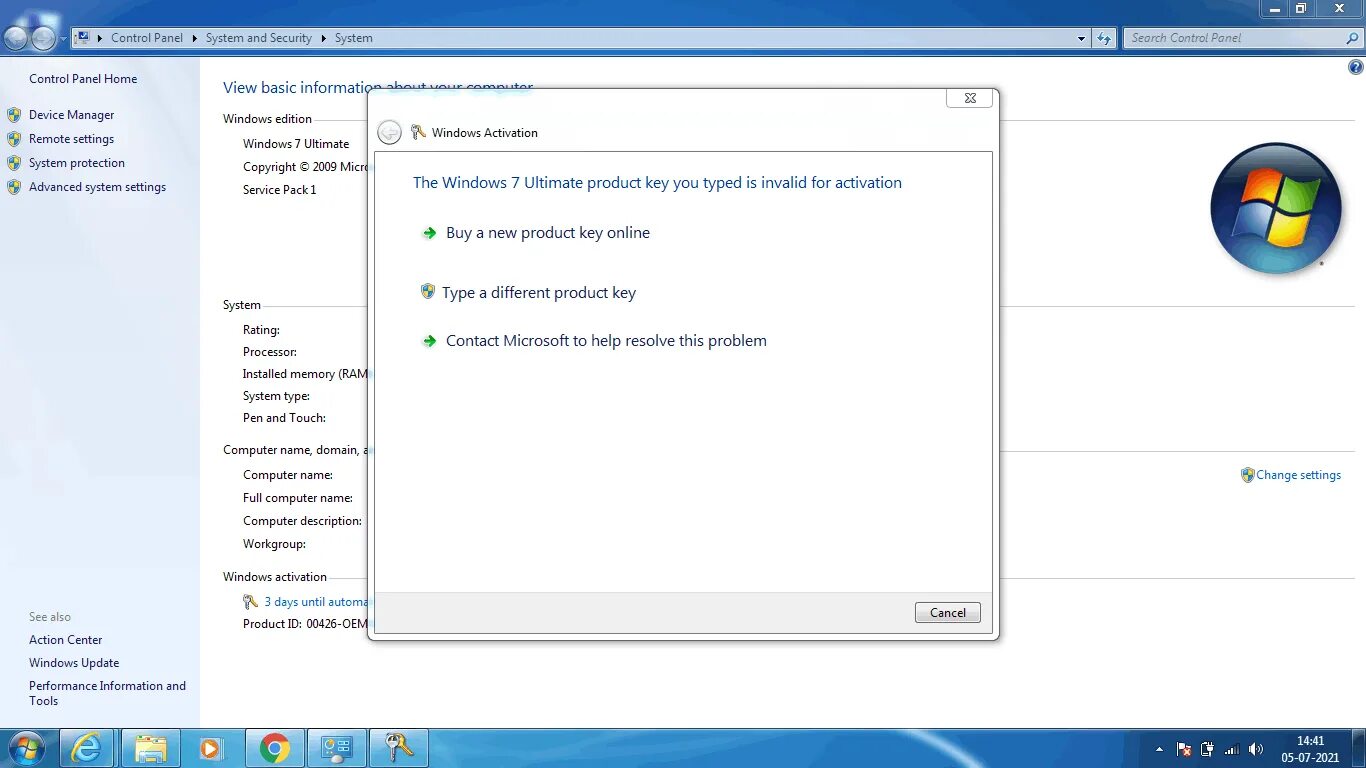This screenshot has height=768, width=1366.
Task: Expand the arrow before Control Panel breadcrumb
Action: point(100,38)
